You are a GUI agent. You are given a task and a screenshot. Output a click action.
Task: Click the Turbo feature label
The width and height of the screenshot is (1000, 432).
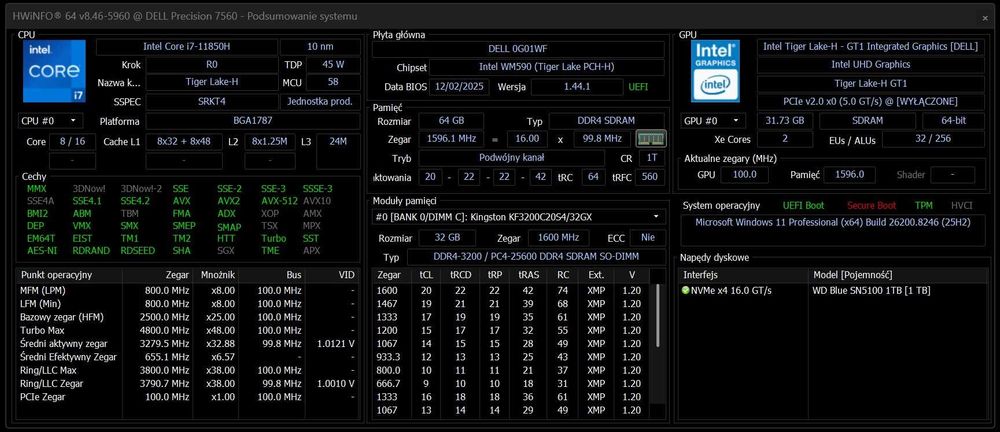click(x=274, y=238)
